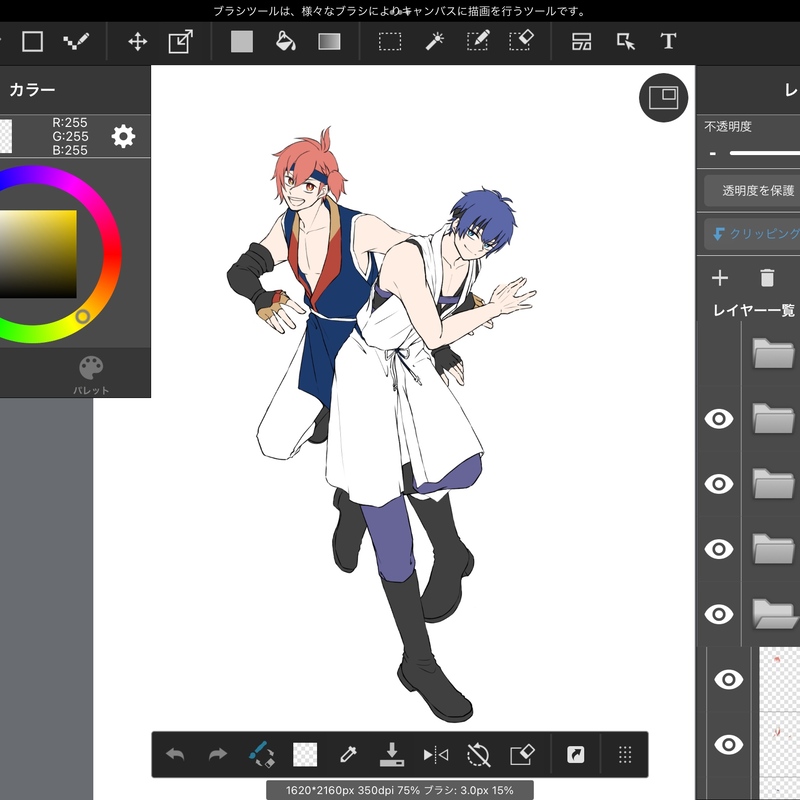Hide the open folder layer

[x=719, y=614]
